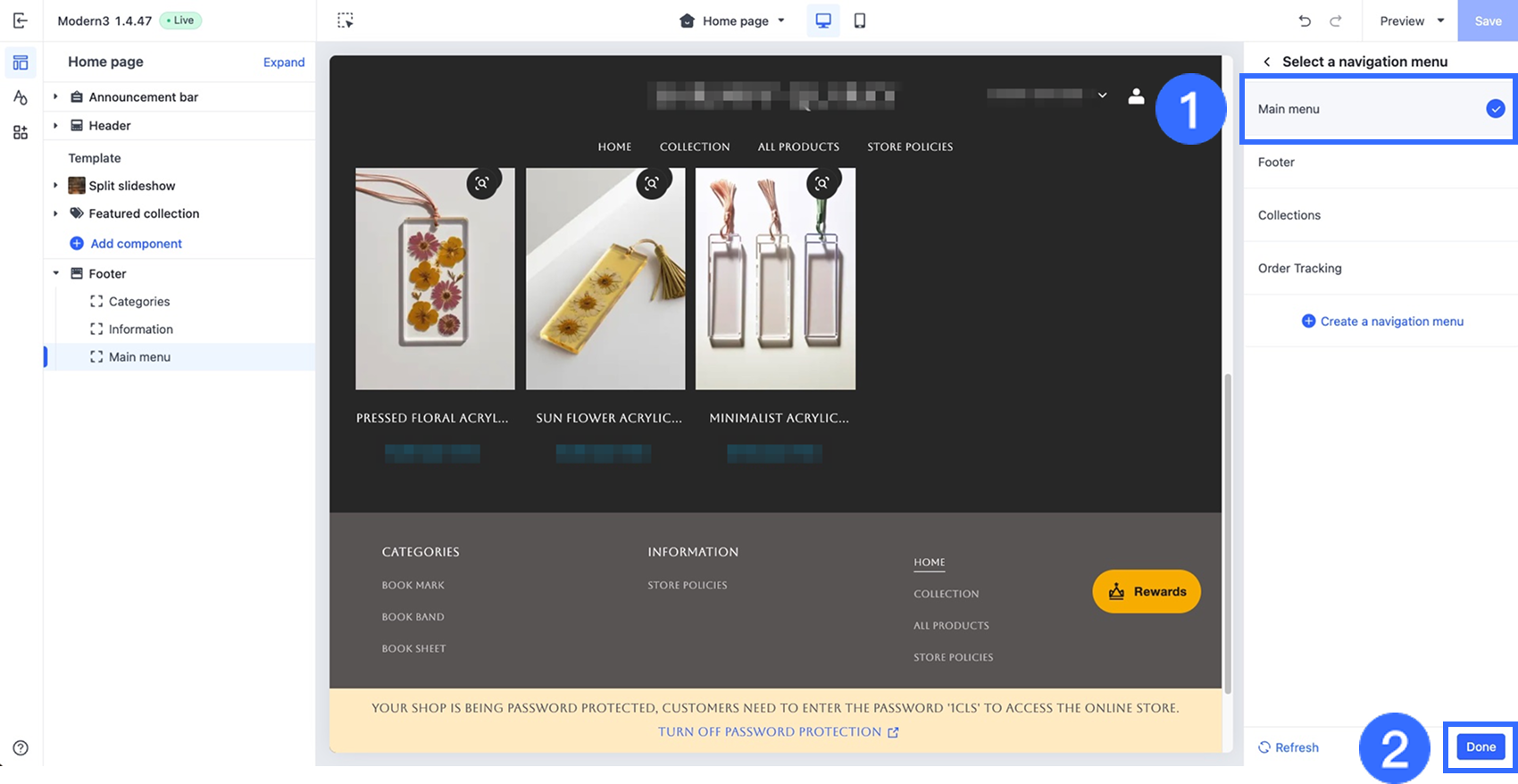Click the exit editor icon at top left
Screen dimensions: 1518x784
point(20,21)
